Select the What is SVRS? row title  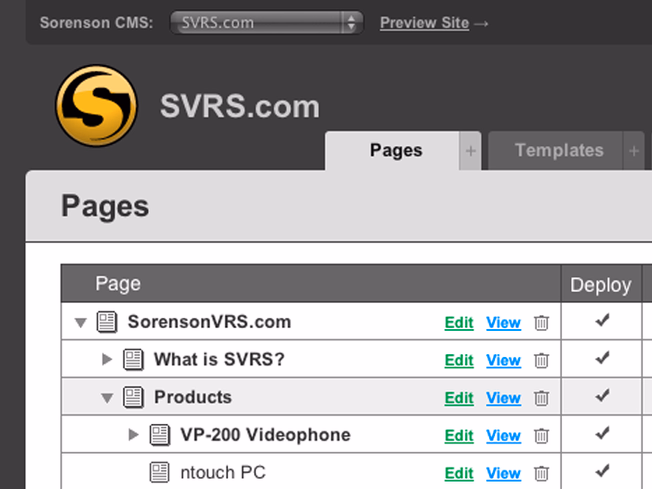(219, 359)
